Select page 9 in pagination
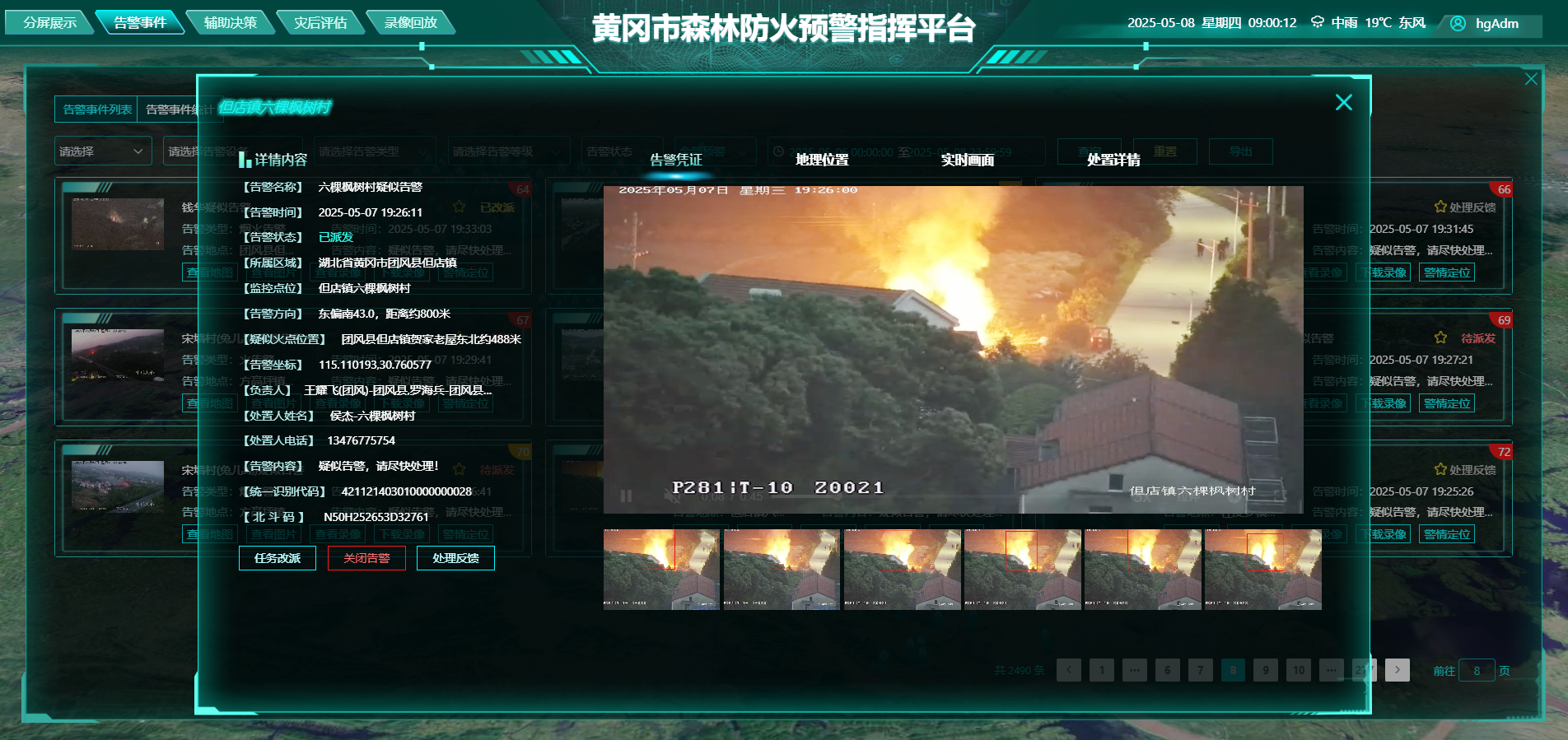The width and height of the screenshot is (1568, 740). (x=1266, y=670)
